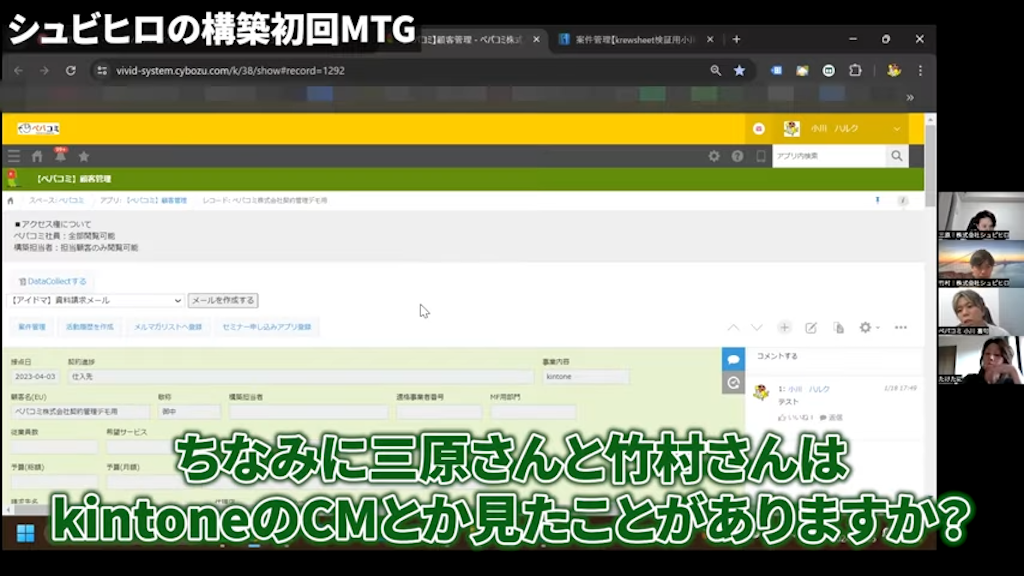The image size is (1024, 576).
Task: Switch to the record history clock icon
Action: (733, 382)
